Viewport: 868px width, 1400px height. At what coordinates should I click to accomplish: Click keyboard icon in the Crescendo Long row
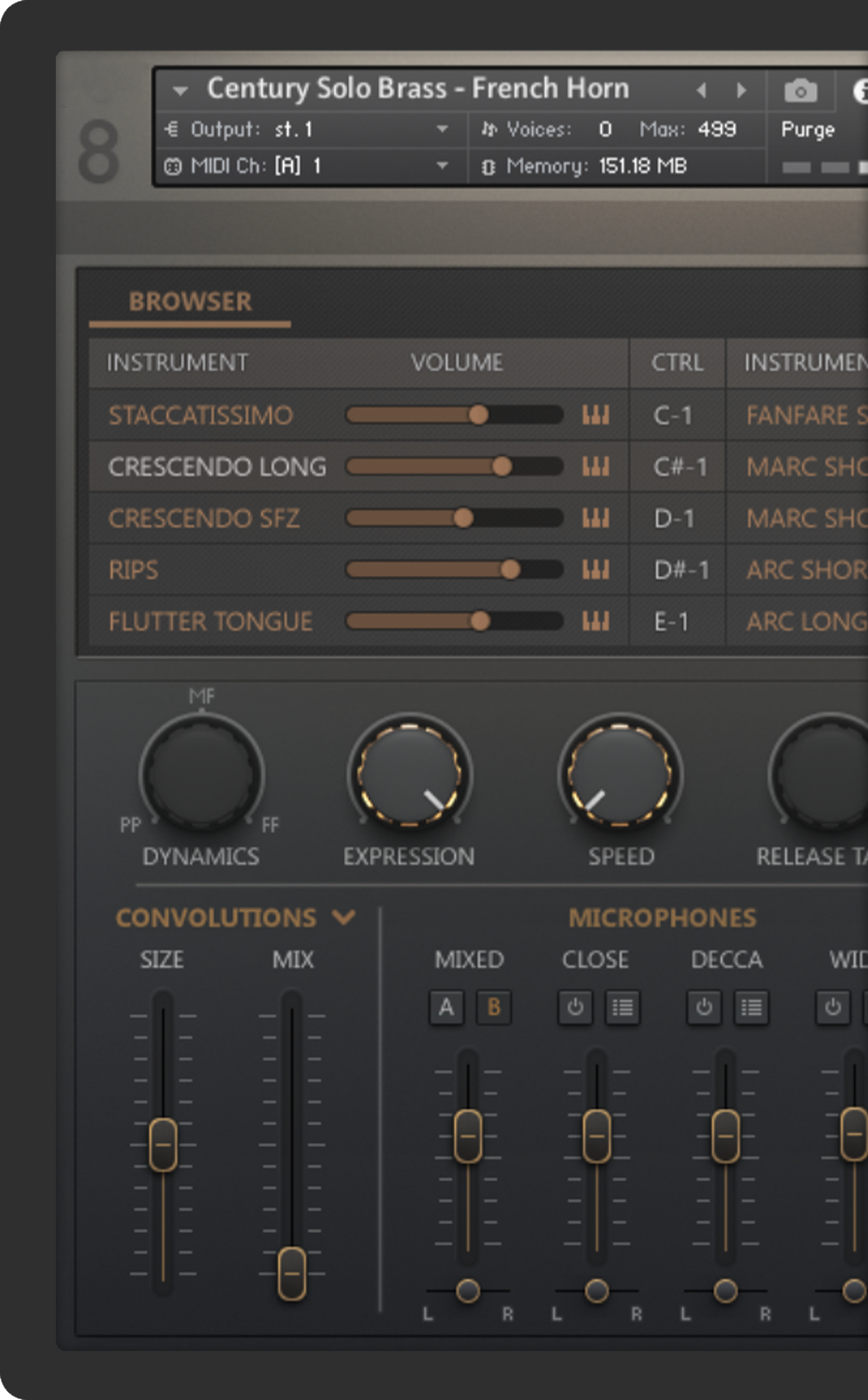coord(596,467)
